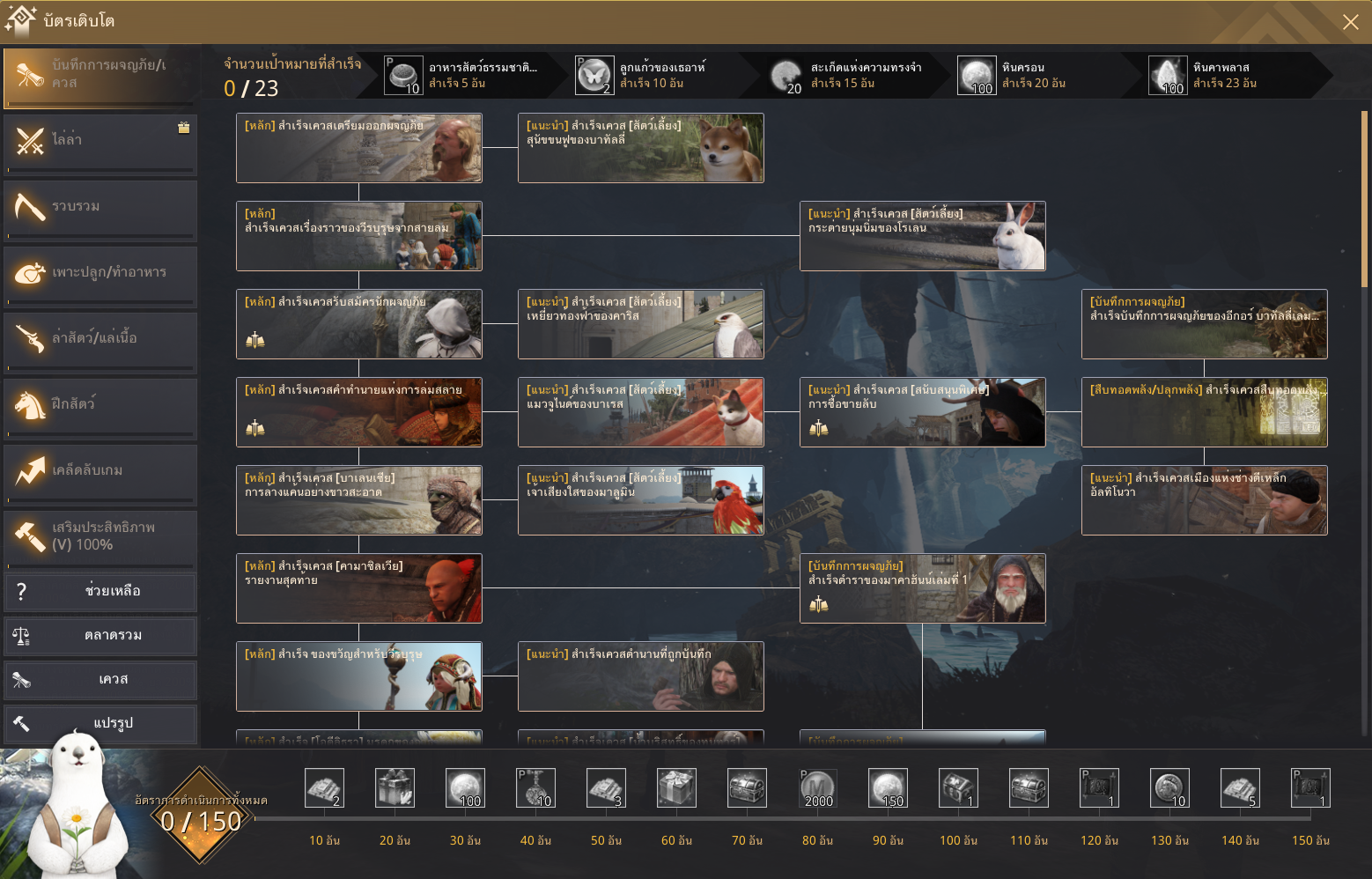
Task: Open quest card การล้างแค้นอย่างขาวสะอาด
Action: 359,500
